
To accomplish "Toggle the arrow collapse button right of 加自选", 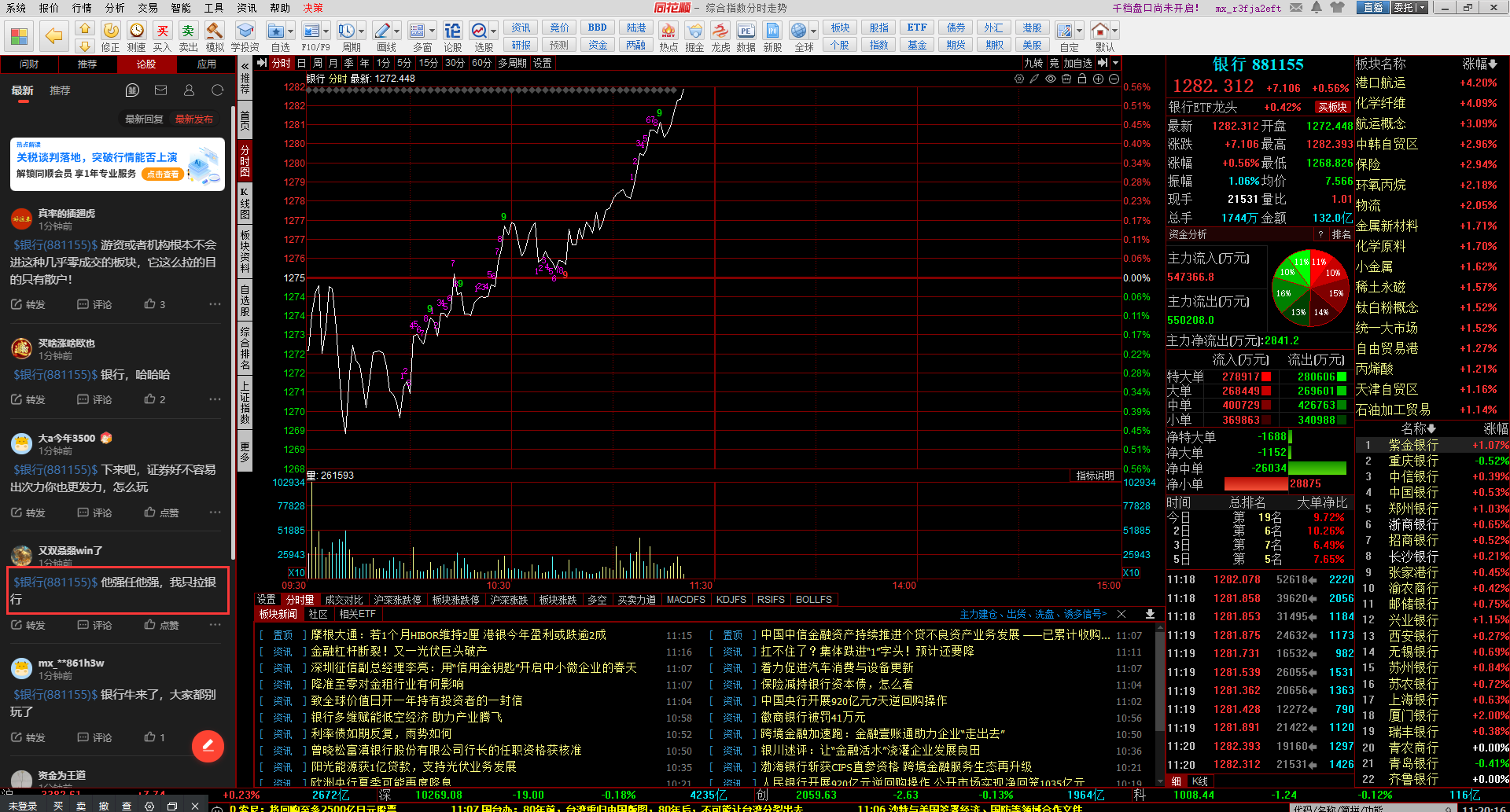I will click(x=1103, y=63).
